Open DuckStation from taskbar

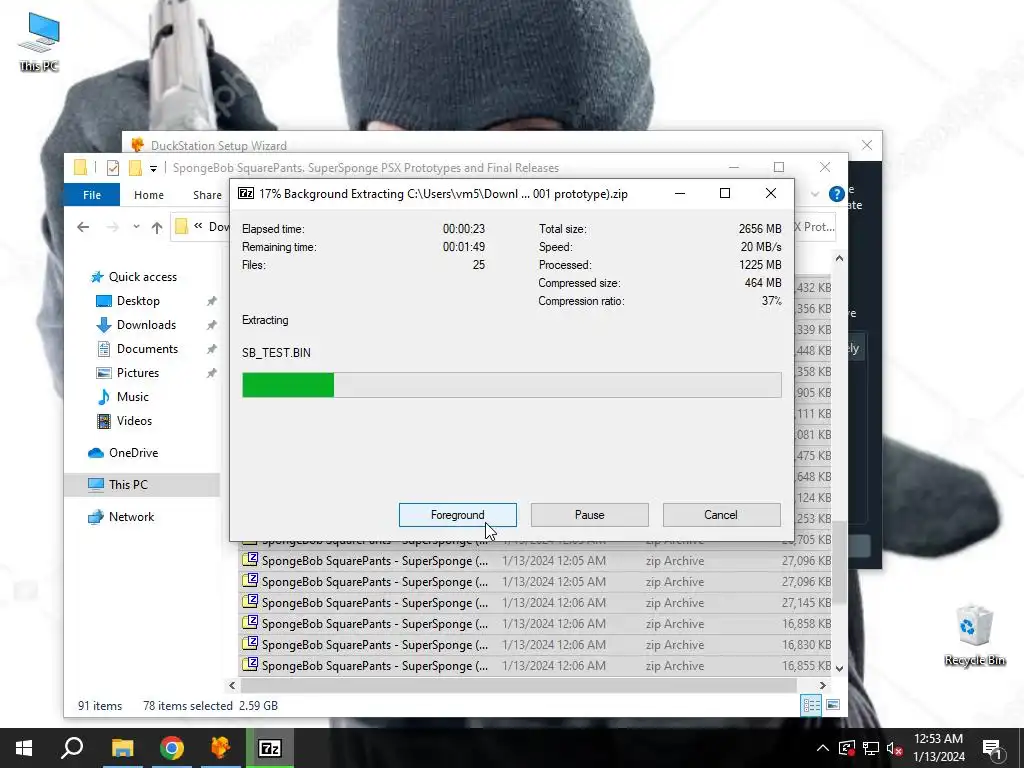pyautogui.click(x=221, y=748)
